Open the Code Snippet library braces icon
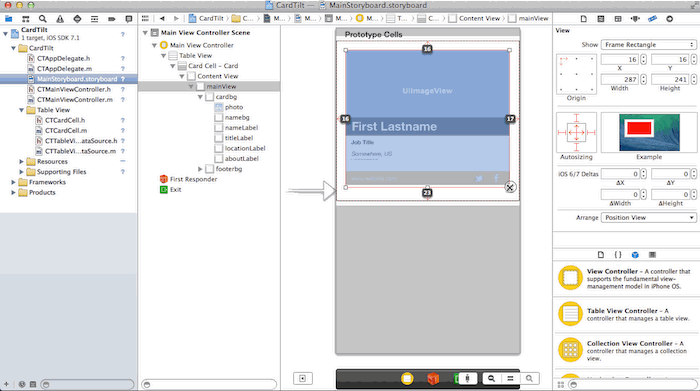Viewport: 700px width, 391px height. [x=618, y=254]
